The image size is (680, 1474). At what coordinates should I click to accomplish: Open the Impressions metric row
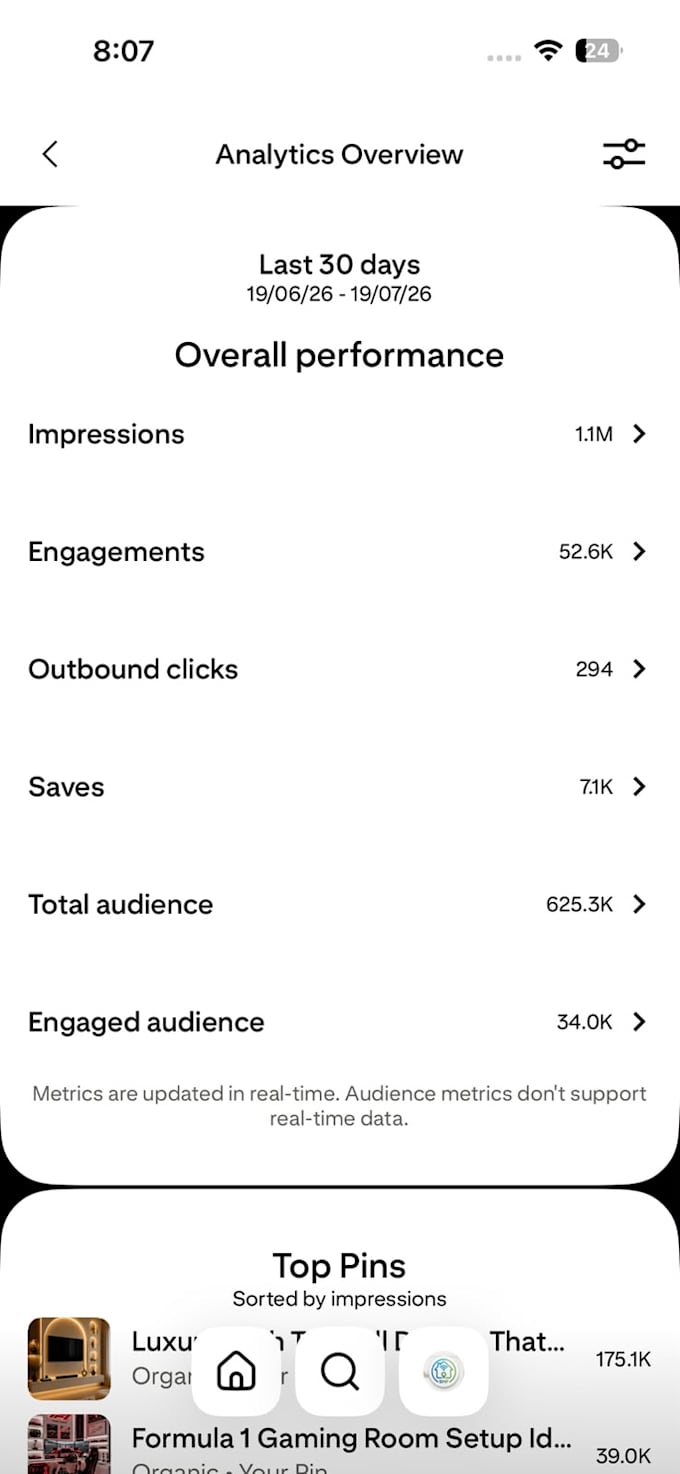340,434
